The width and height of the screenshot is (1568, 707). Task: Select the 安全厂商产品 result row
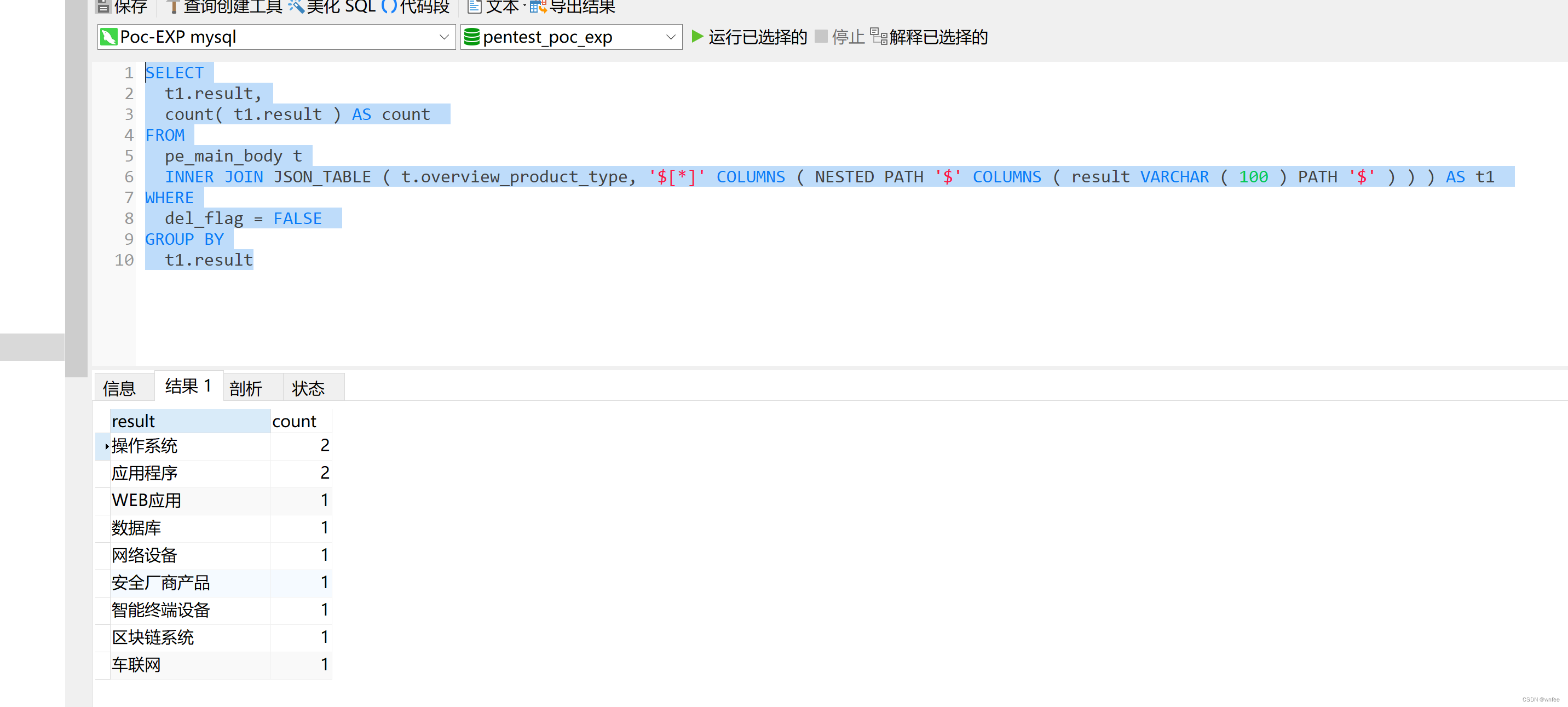pos(161,583)
